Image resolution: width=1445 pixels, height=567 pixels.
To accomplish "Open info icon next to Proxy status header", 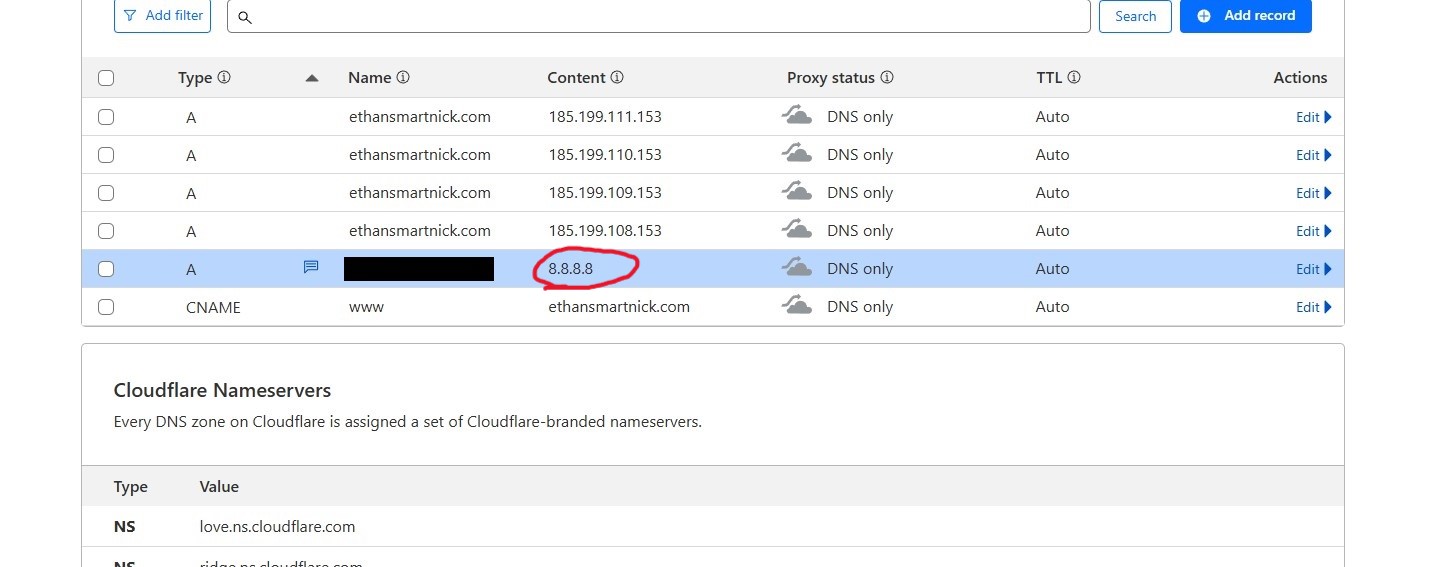I will click(886, 77).
